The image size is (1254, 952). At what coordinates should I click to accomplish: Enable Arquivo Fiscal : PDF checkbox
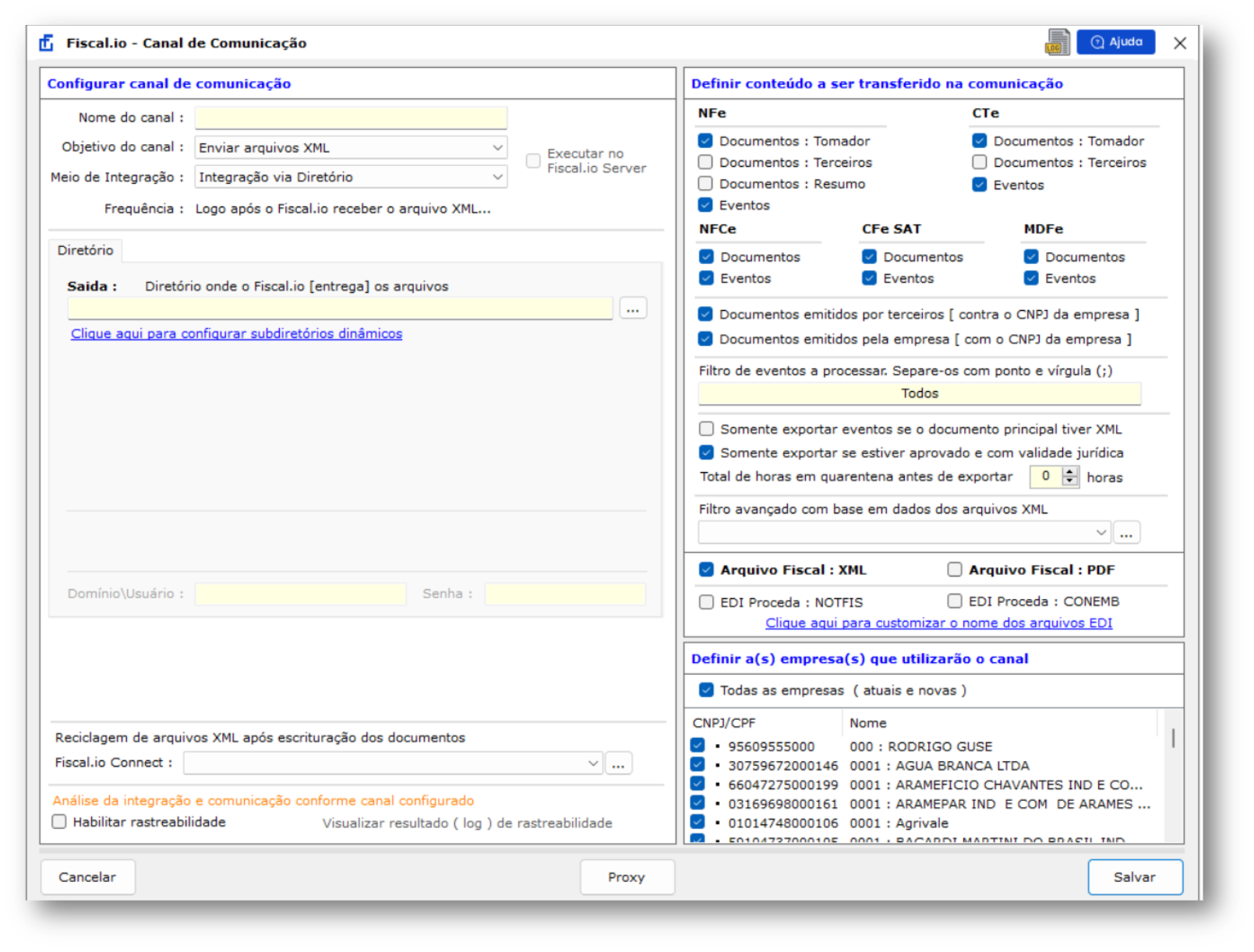[x=955, y=569]
